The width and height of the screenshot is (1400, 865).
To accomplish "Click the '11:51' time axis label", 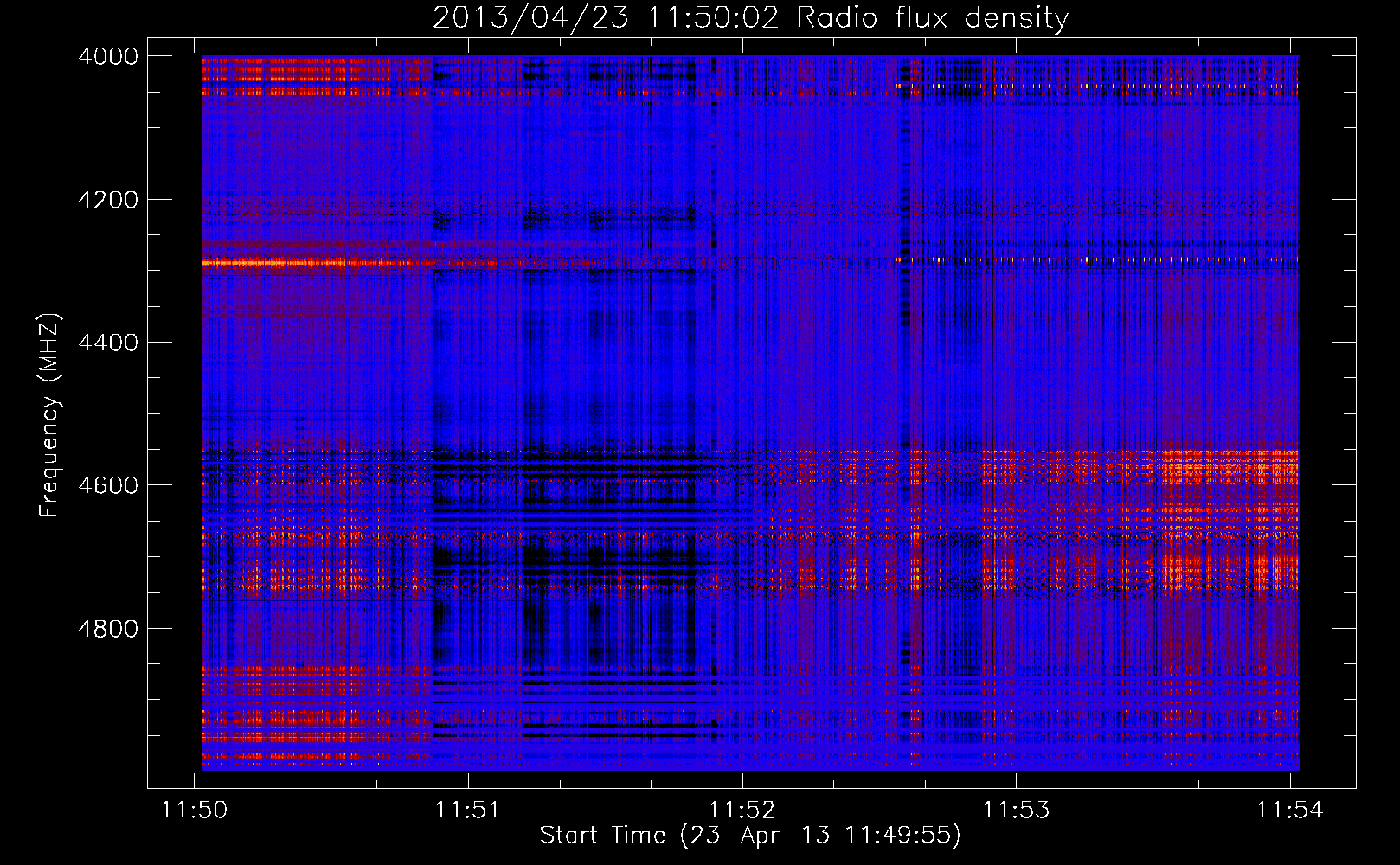I will point(467,811).
